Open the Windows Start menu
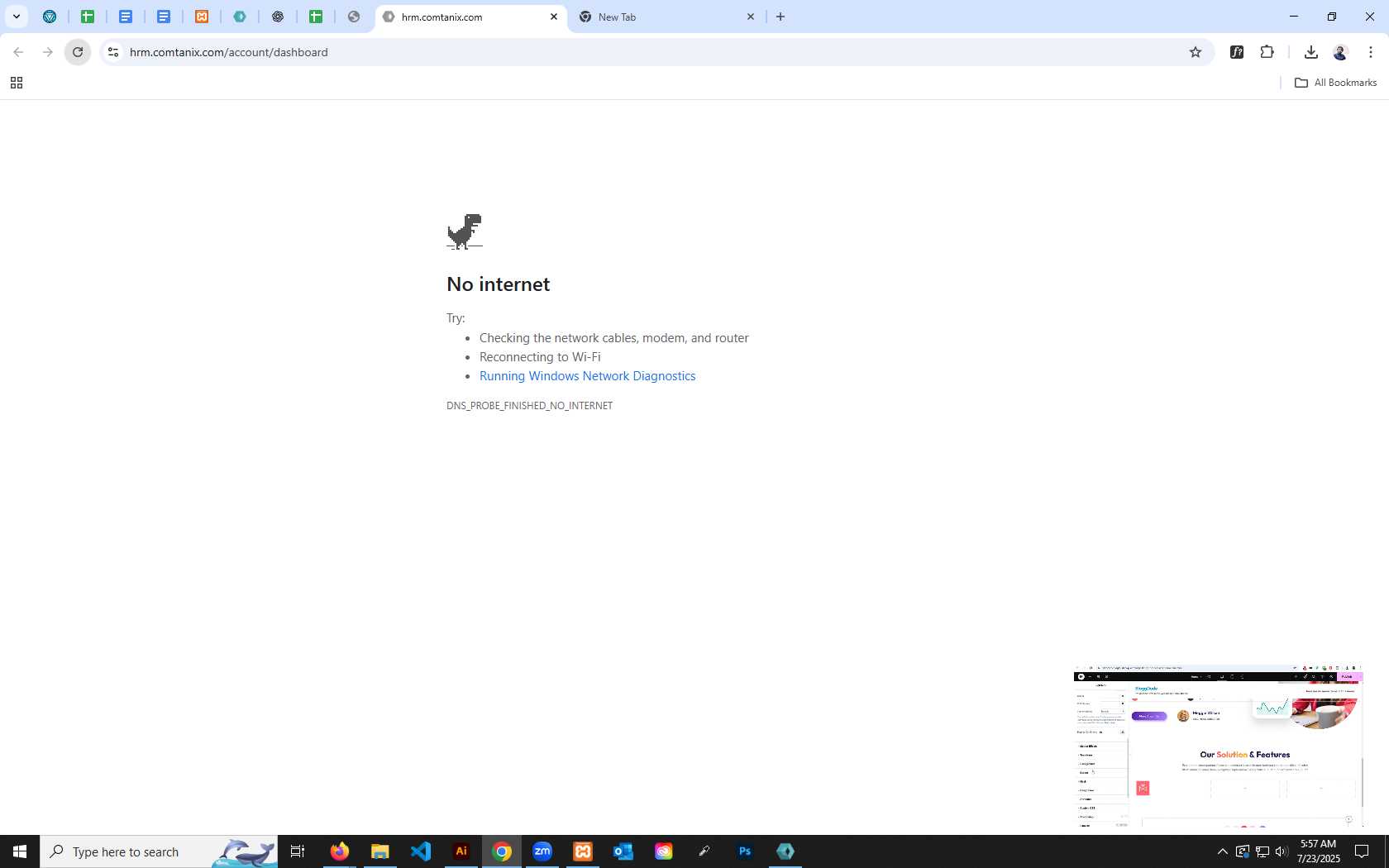1389x868 pixels. pyautogui.click(x=20, y=851)
